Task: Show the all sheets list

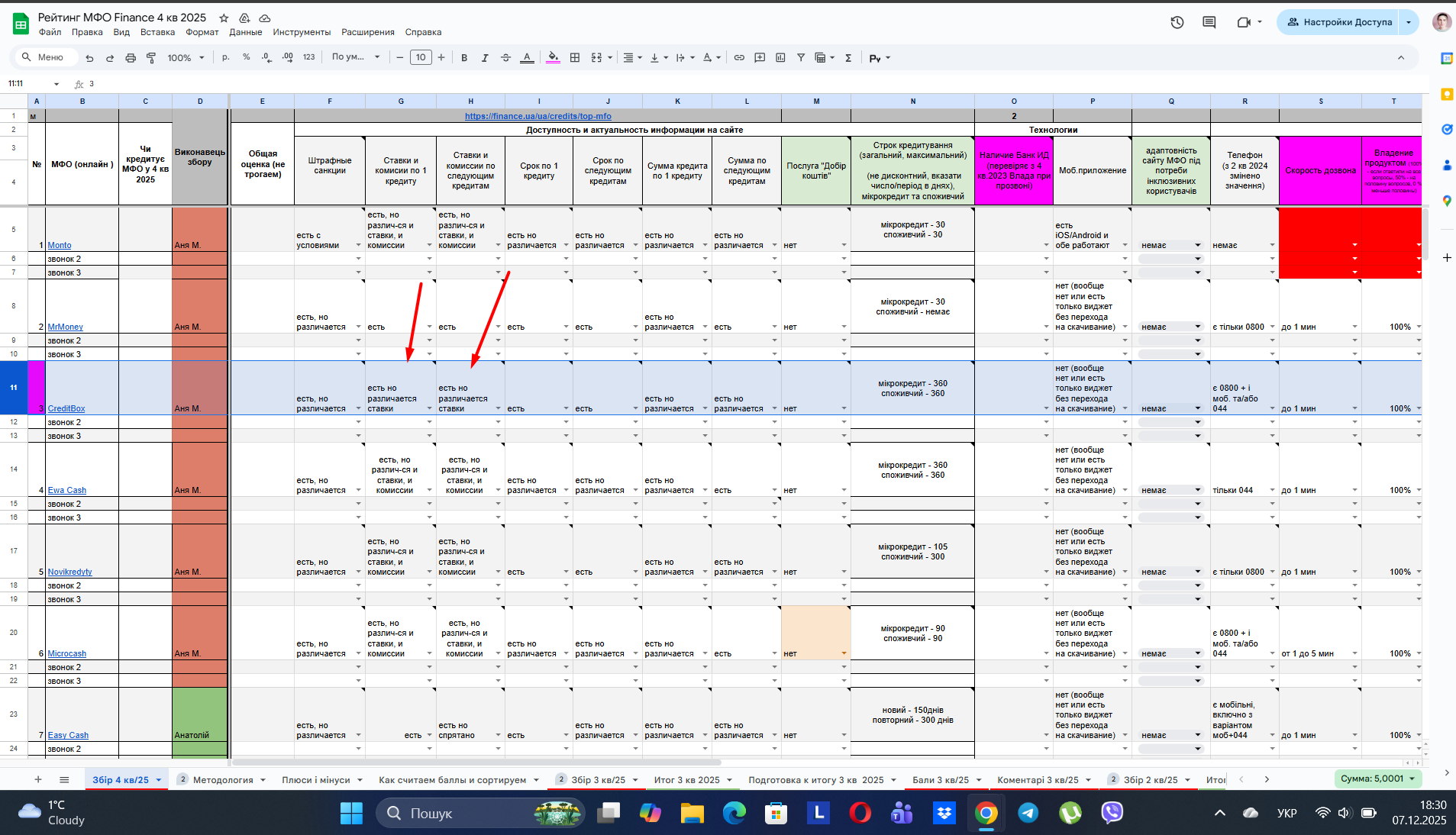Action: pyautogui.click(x=64, y=779)
